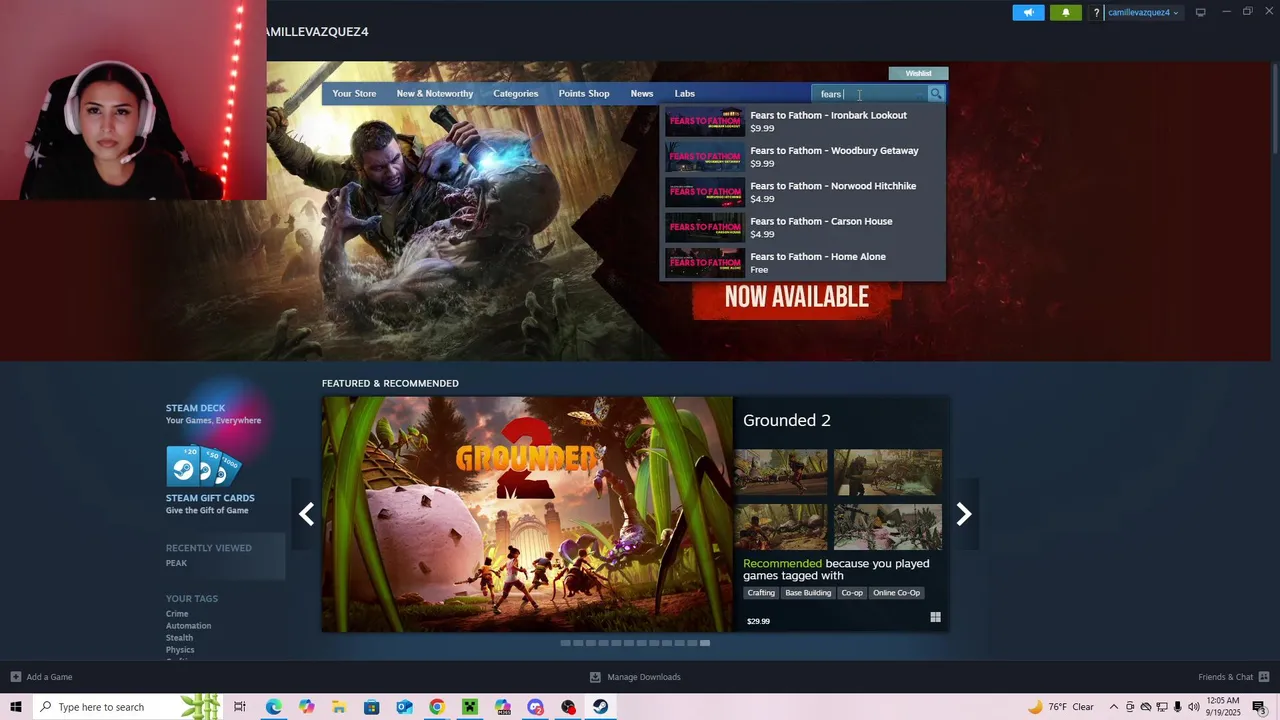1280x720 pixels.
Task: Click the search magnifier button in store
Action: coord(936,94)
